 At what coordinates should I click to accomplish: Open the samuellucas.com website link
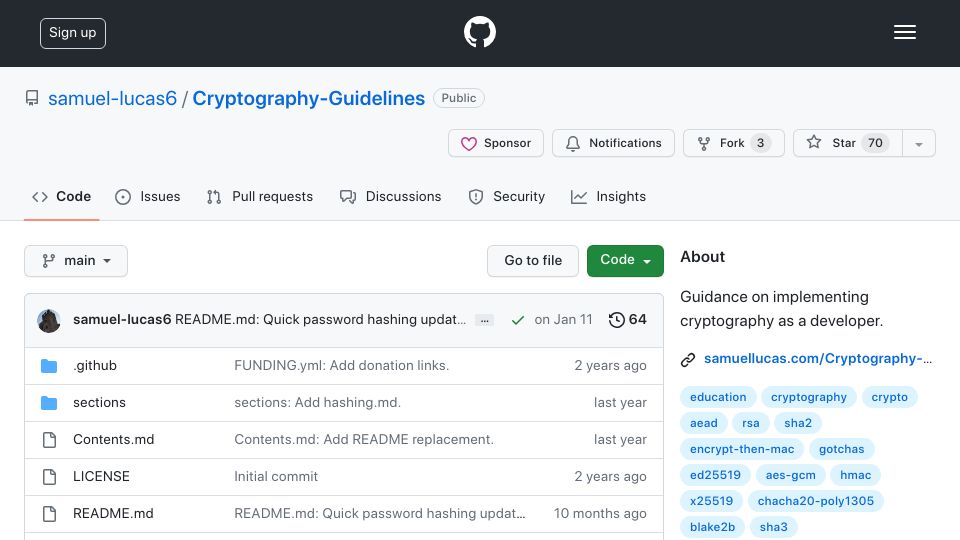pos(818,359)
